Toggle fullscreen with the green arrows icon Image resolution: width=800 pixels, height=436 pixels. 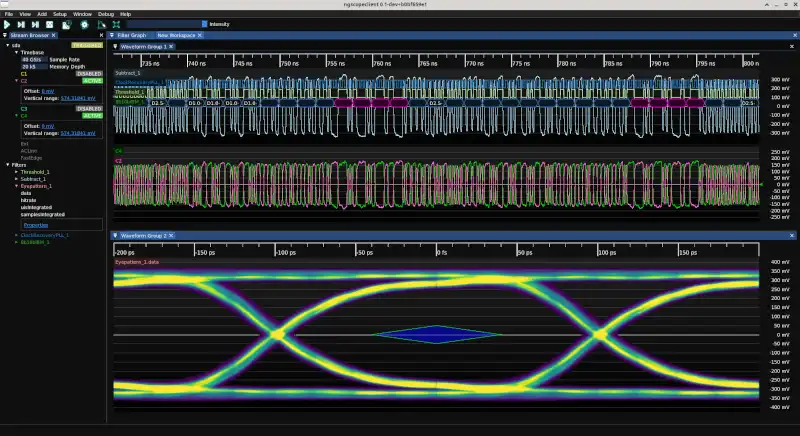point(116,24)
